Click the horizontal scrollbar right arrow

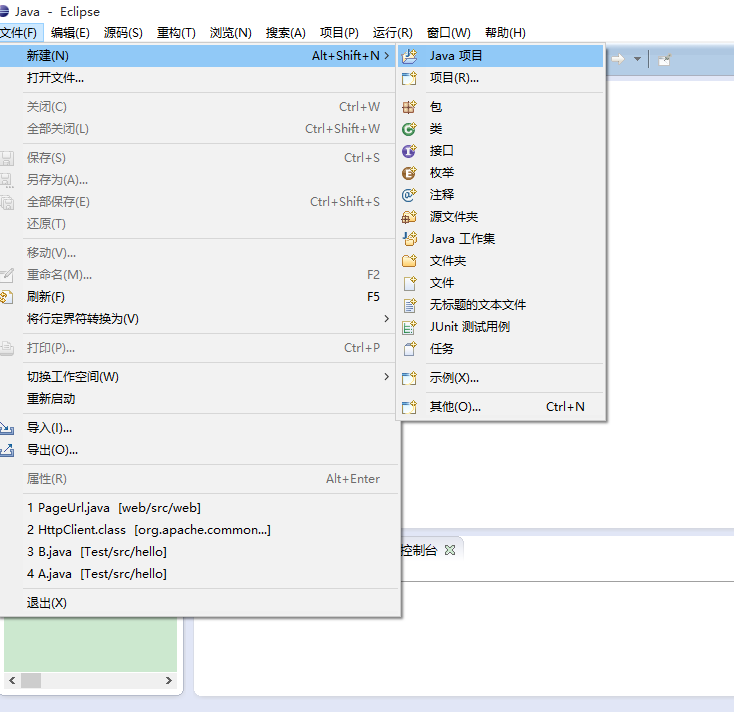click(169, 681)
